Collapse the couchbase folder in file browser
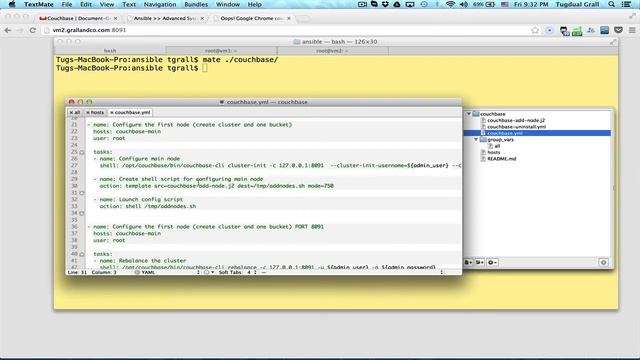This screenshot has height=360, width=640. click(469, 114)
